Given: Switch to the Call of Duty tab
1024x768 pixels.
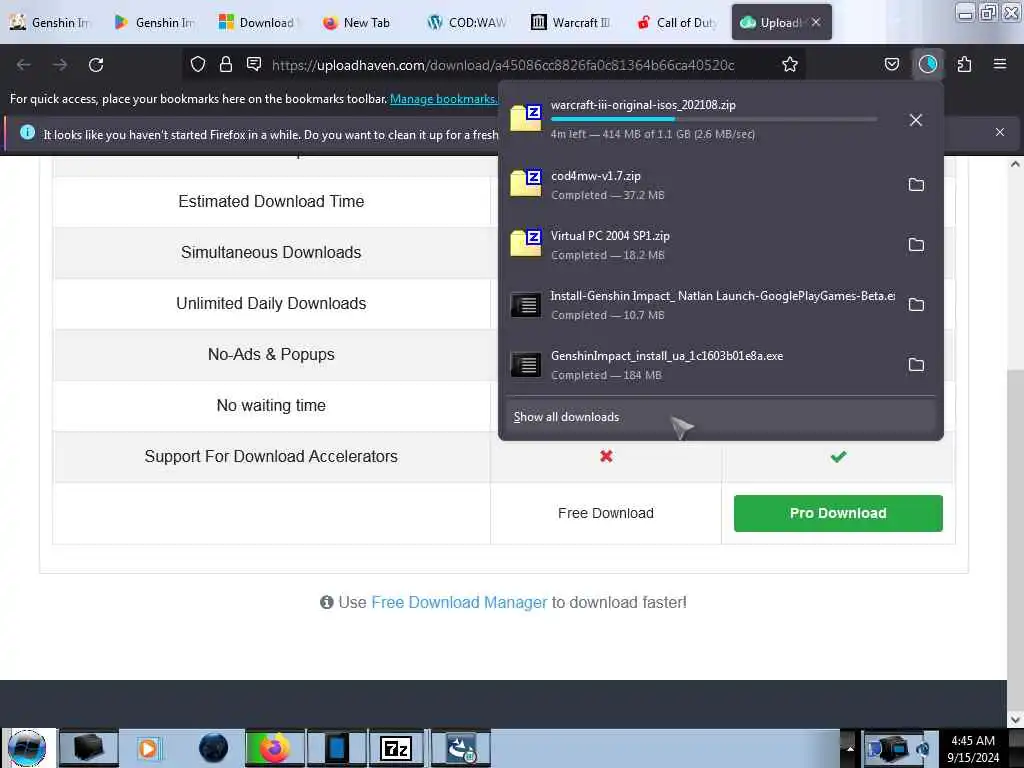Looking at the screenshot, I should point(675,22).
